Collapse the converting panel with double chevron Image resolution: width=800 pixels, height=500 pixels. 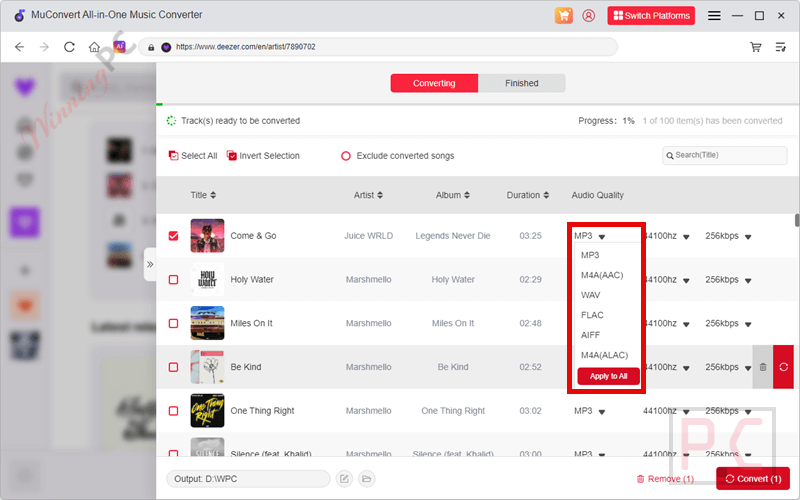click(150, 264)
